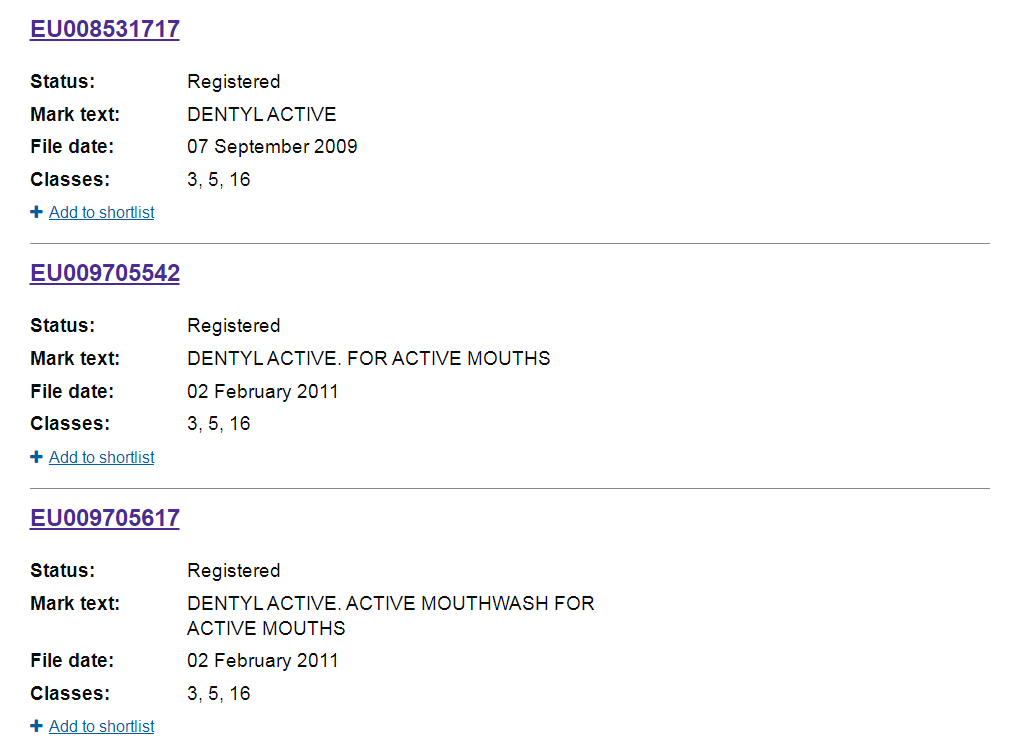Open trademark EU009705617 details
Screen dimensions: 1022x751
pos(105,518)
